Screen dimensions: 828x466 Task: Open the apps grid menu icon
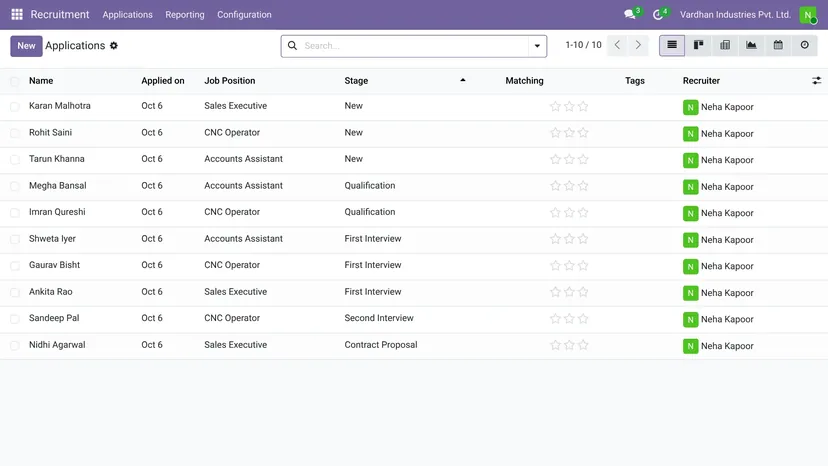[17, 14]
